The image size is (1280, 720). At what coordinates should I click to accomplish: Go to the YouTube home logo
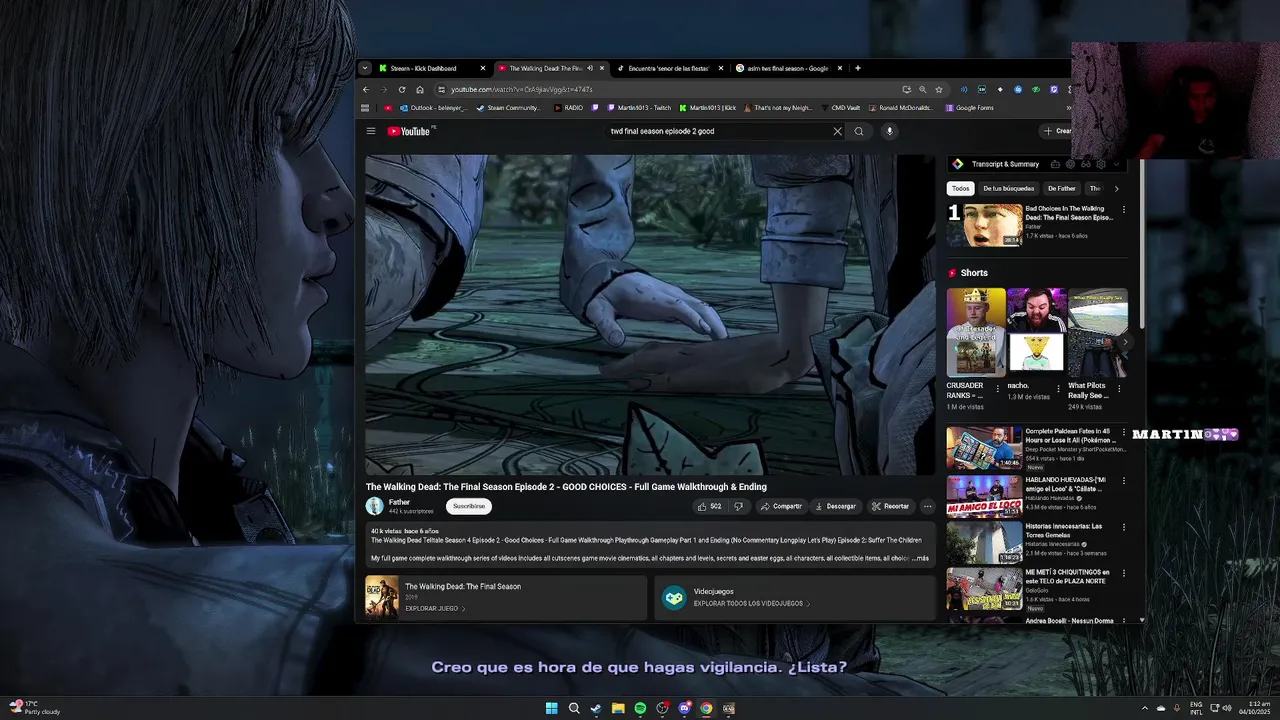click(x=409, y=131)
